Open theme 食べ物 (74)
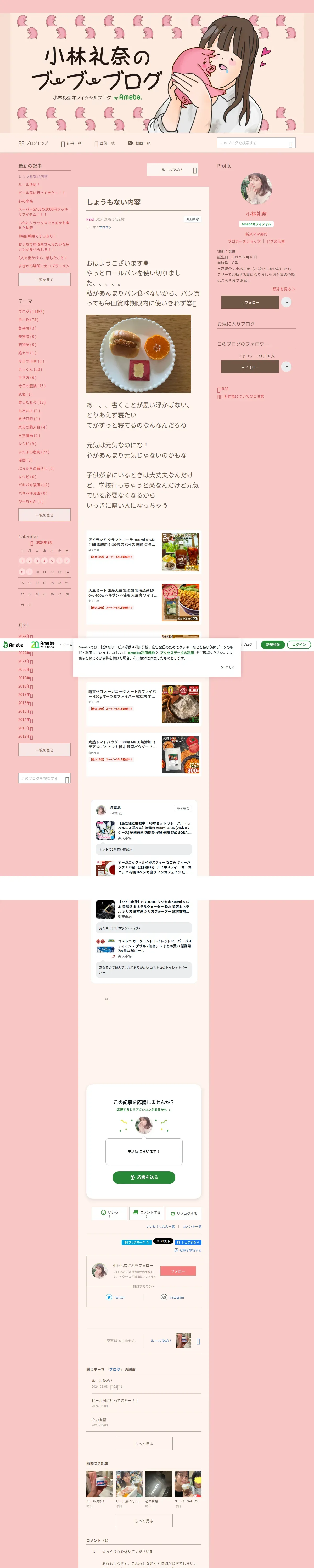The image size is (314, 1568). (28, 320)
